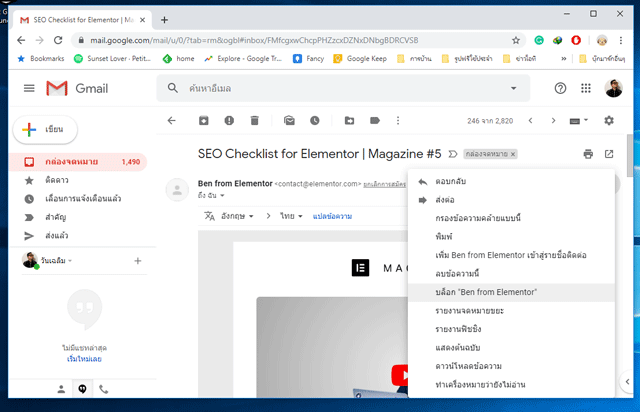The image size is (640, 412).
Task: Expand the search options dropdown arrow
Action: pyautogui.click(x=513, y=88)
